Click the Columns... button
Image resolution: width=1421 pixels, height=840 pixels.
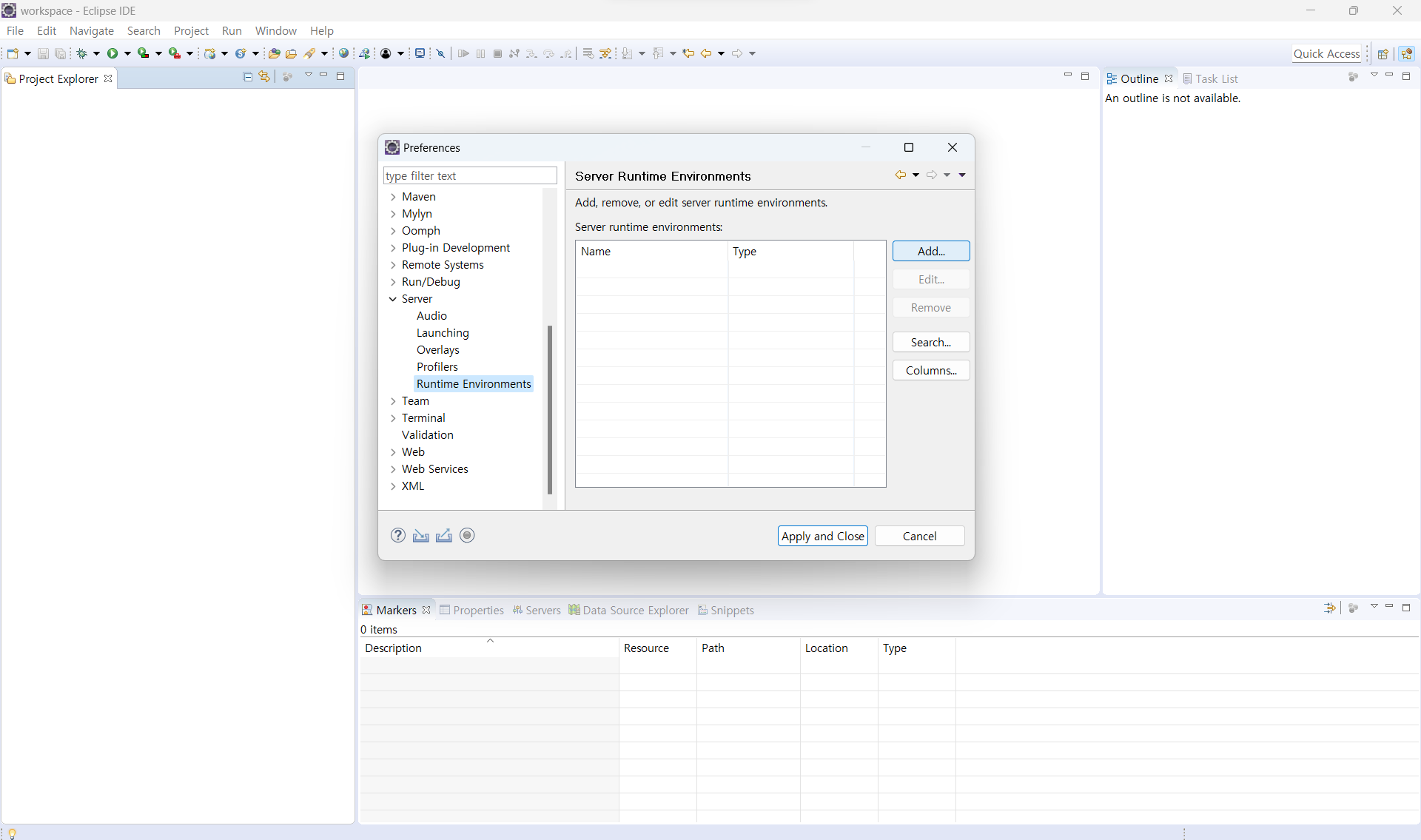(x=931, y=370)
